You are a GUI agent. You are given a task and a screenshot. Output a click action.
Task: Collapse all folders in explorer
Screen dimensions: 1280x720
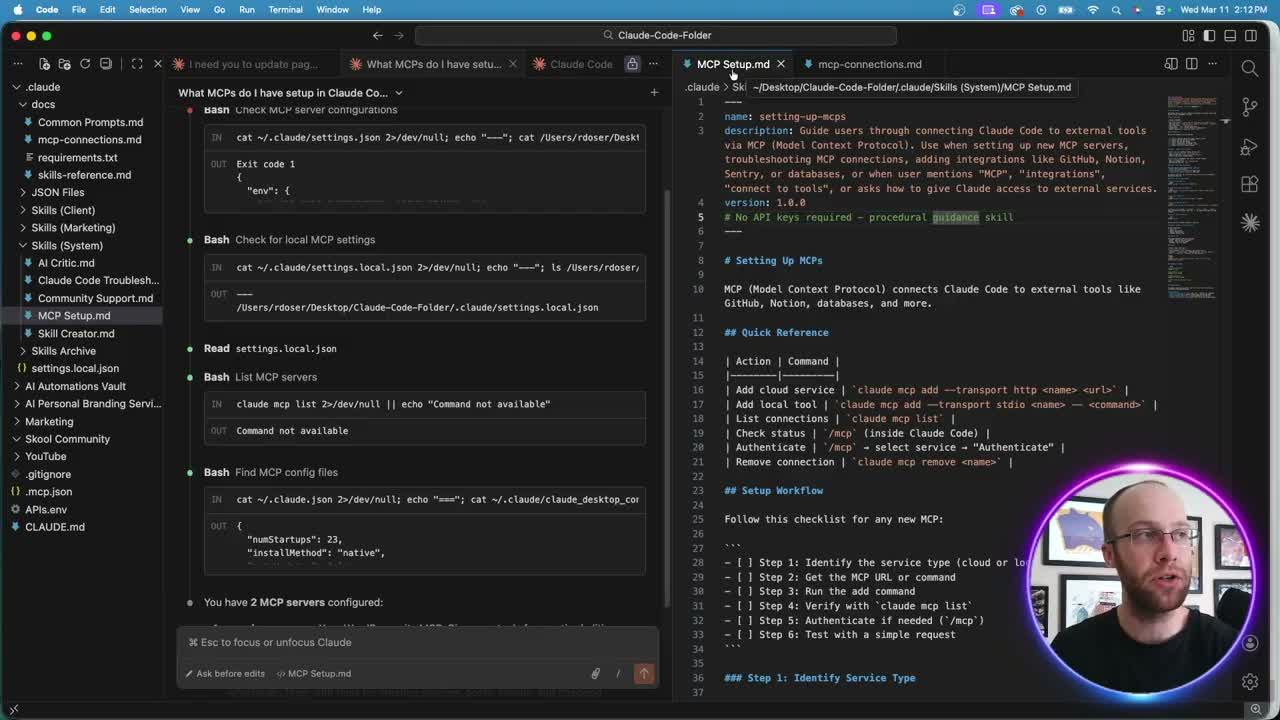[106, 64]
